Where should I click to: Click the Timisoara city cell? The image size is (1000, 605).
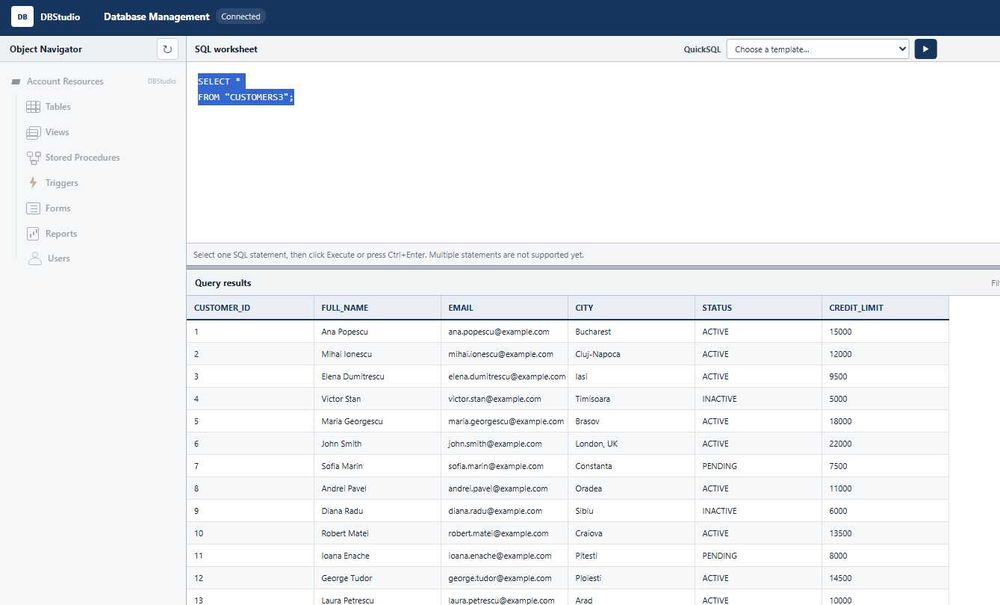pos(631,399)
